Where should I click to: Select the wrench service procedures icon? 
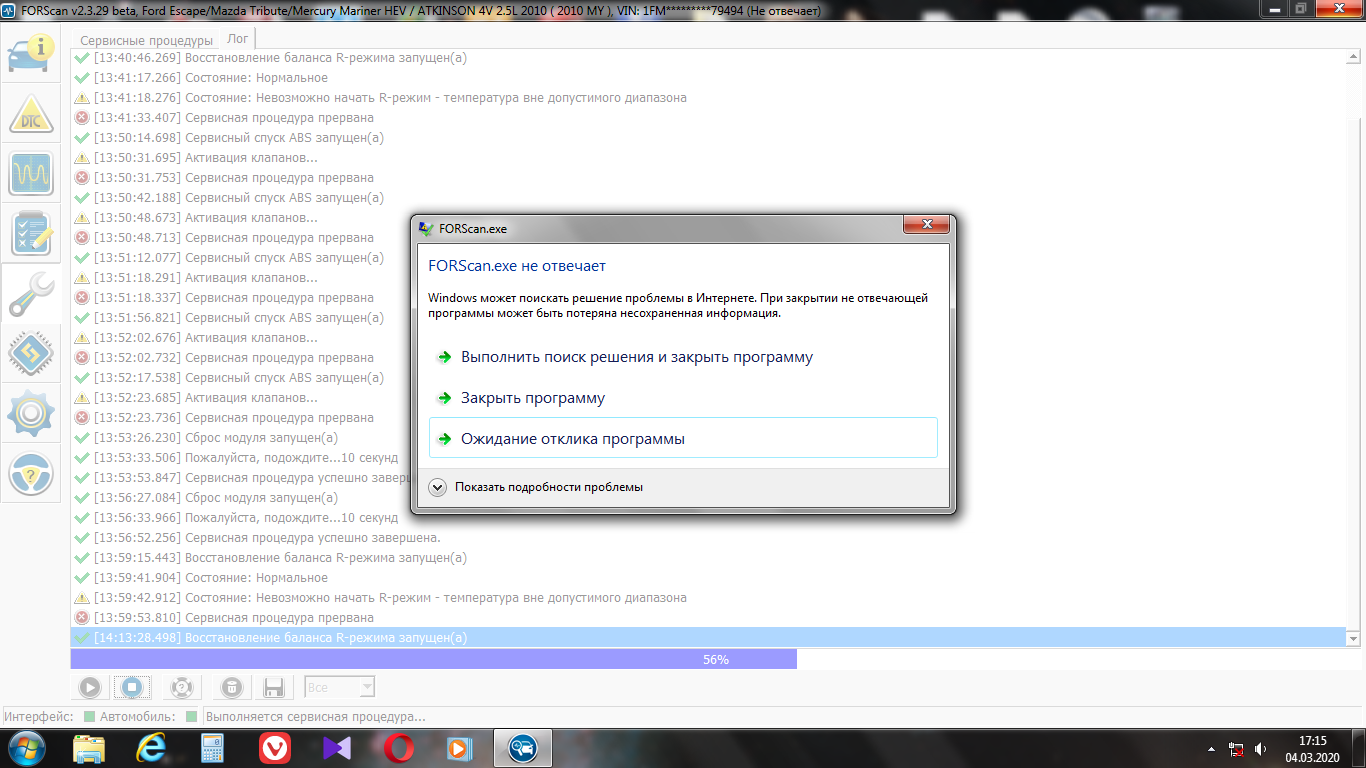(x=31, y=294)
